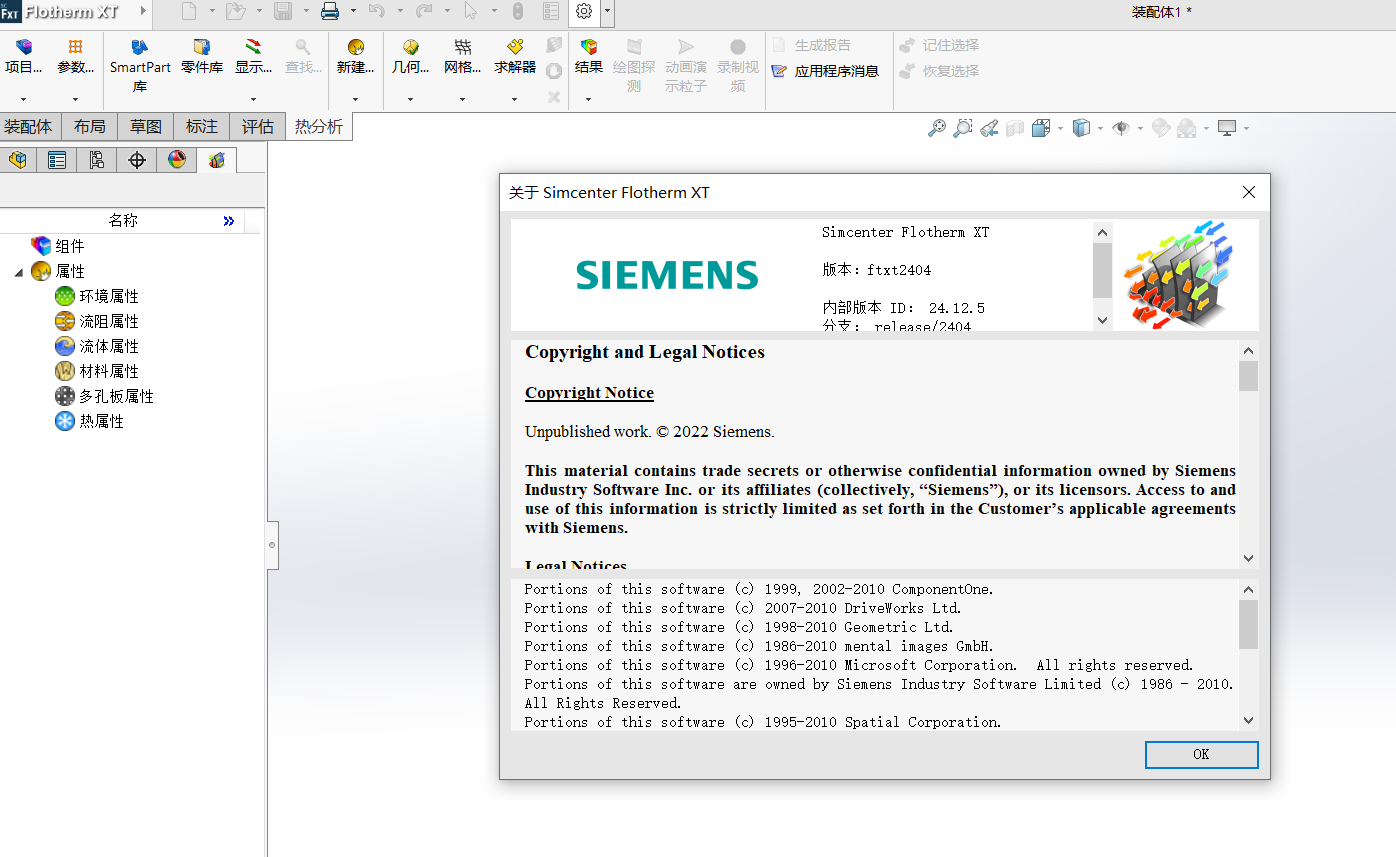1396x857 pixels.
Task: Click the View Orientation cube icon
Action: coord(1041,128)
